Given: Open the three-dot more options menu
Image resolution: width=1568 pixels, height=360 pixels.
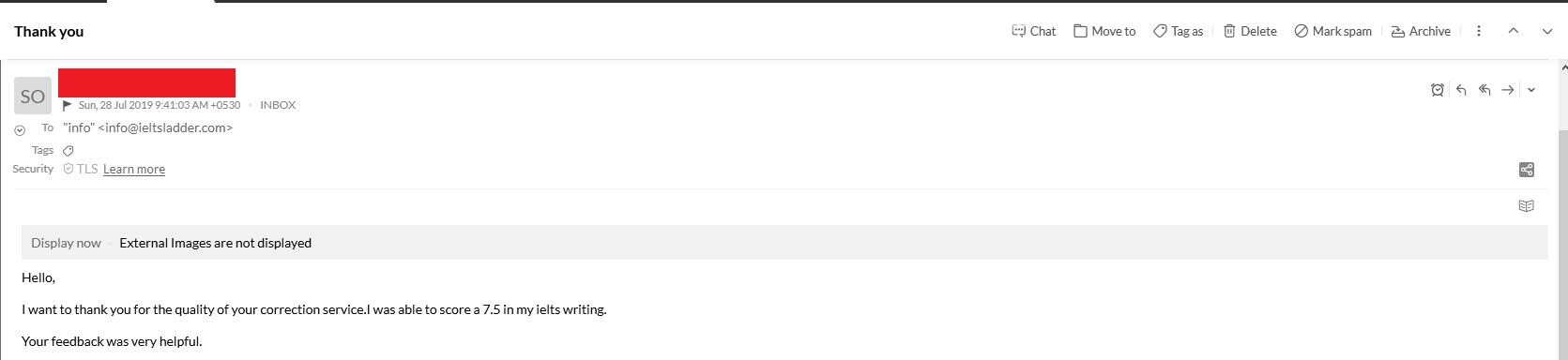Looking at the screenshot, I should (x=1479, y=31).
